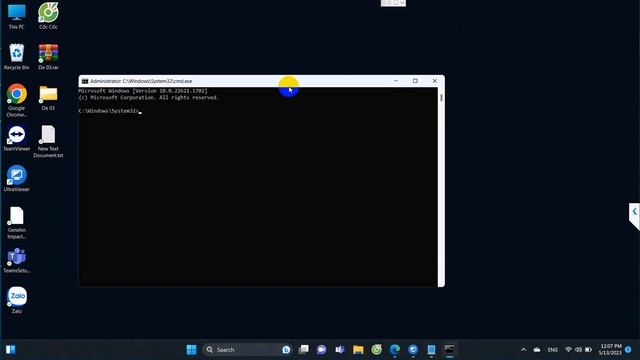Open Microsoft Edge on taskbar
Screen dimensions: 640x360
pos(395,350)
